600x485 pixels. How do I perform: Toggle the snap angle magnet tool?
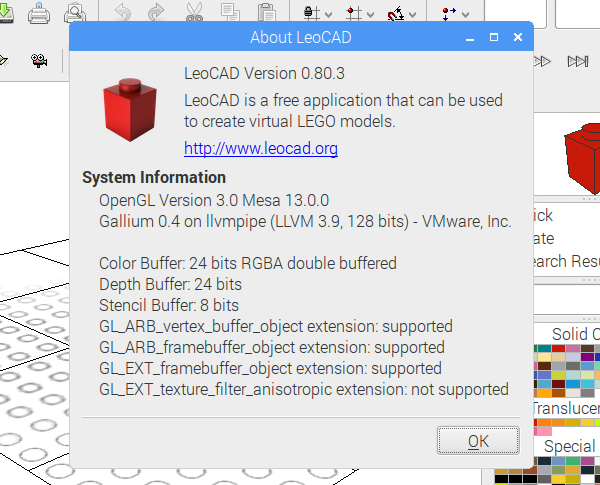pos(396,13)
